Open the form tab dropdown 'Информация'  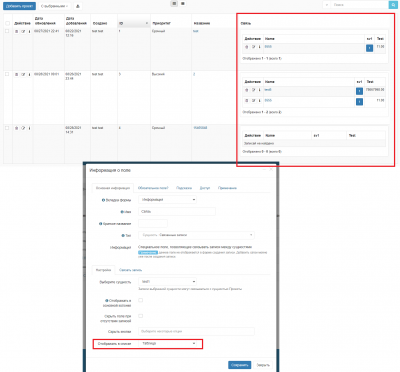click(x=167, y=200)
